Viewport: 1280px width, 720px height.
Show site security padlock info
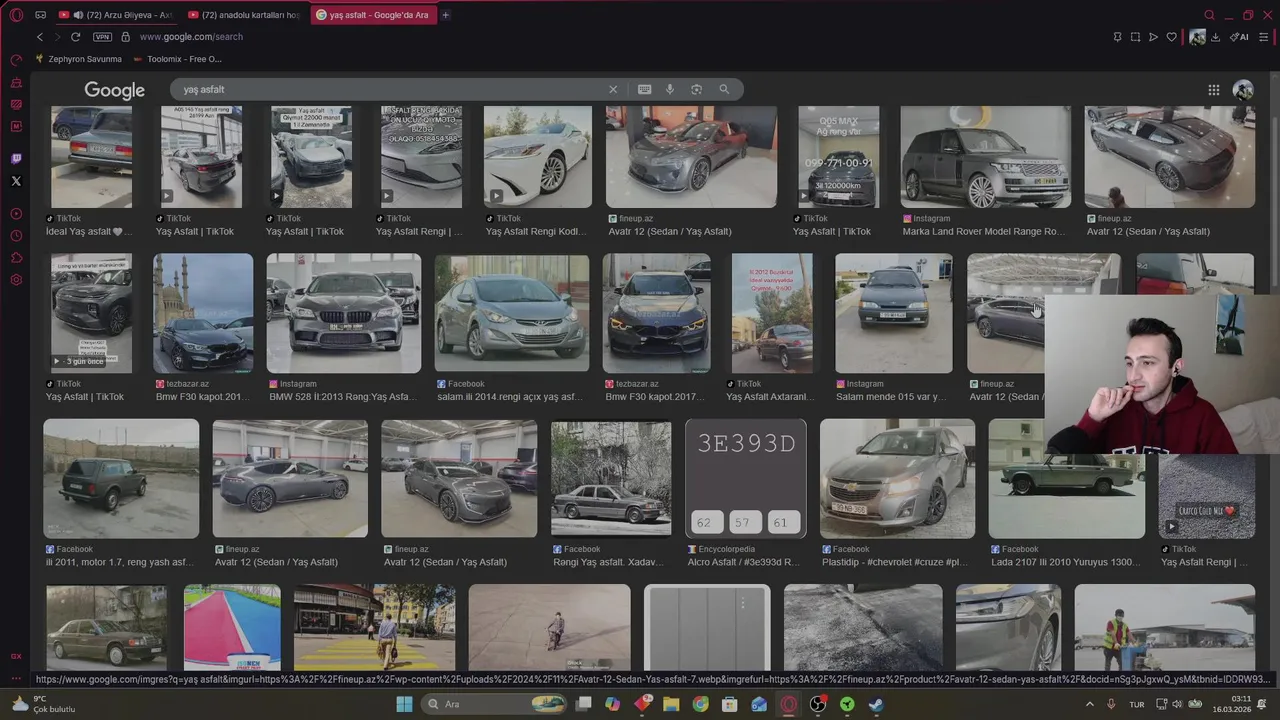coord(125,37)
